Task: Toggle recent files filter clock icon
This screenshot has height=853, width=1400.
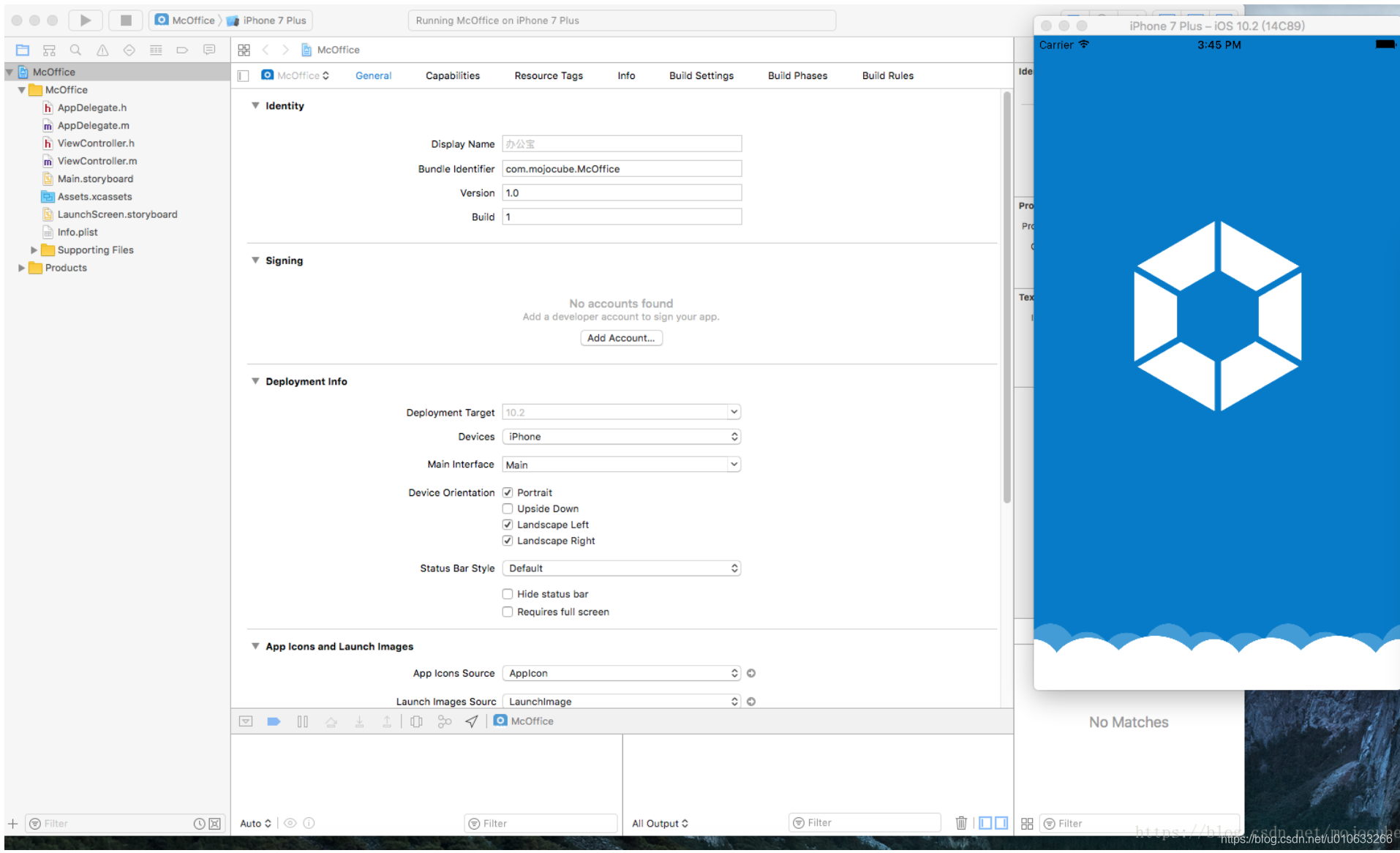Action: pos(199,824)
